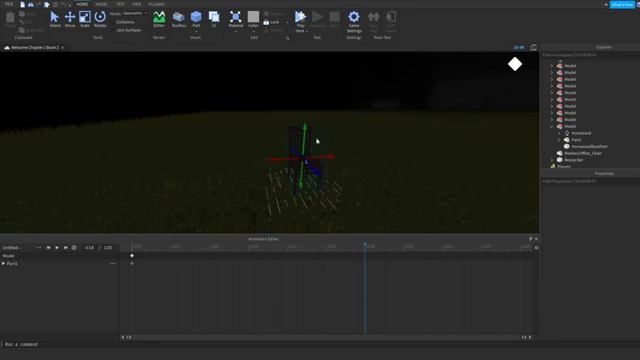Toggle the Collisions checkbox
This screenshot has width=640, height=360.
click(125, 22)
